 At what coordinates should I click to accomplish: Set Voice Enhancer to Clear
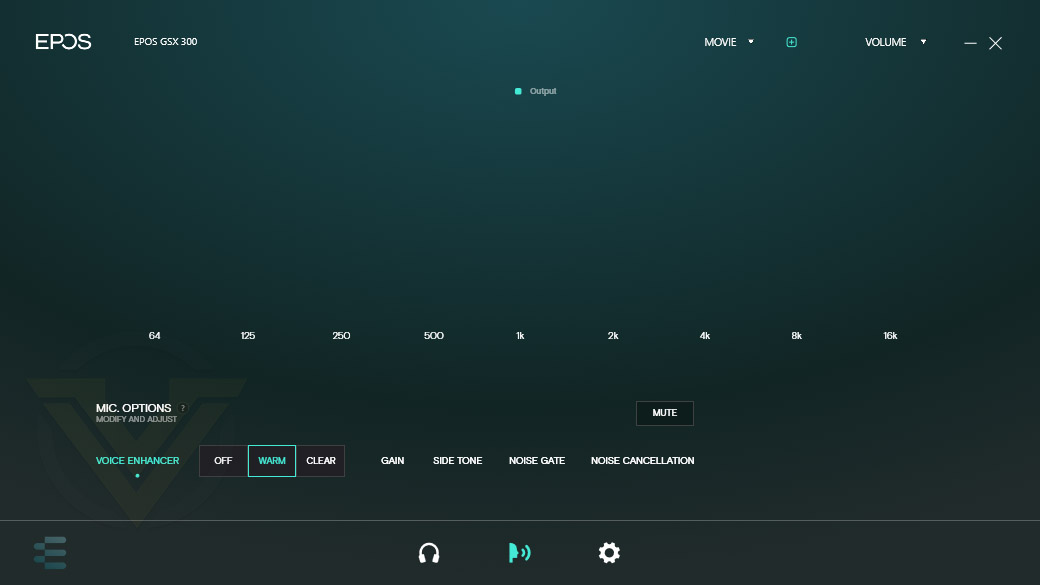320,460
